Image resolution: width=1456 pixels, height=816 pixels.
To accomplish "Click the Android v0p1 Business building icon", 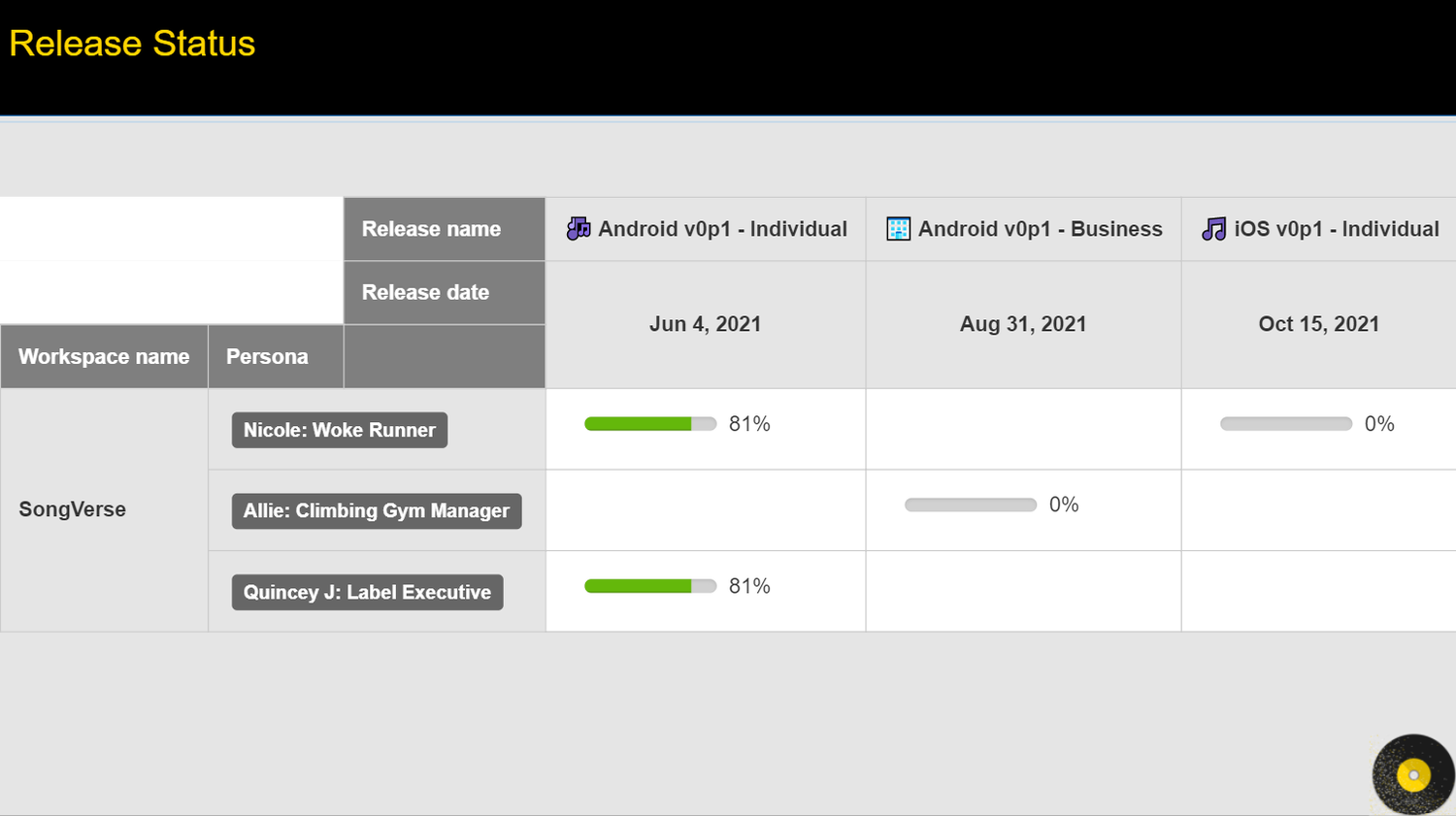I will coord(898,229).
